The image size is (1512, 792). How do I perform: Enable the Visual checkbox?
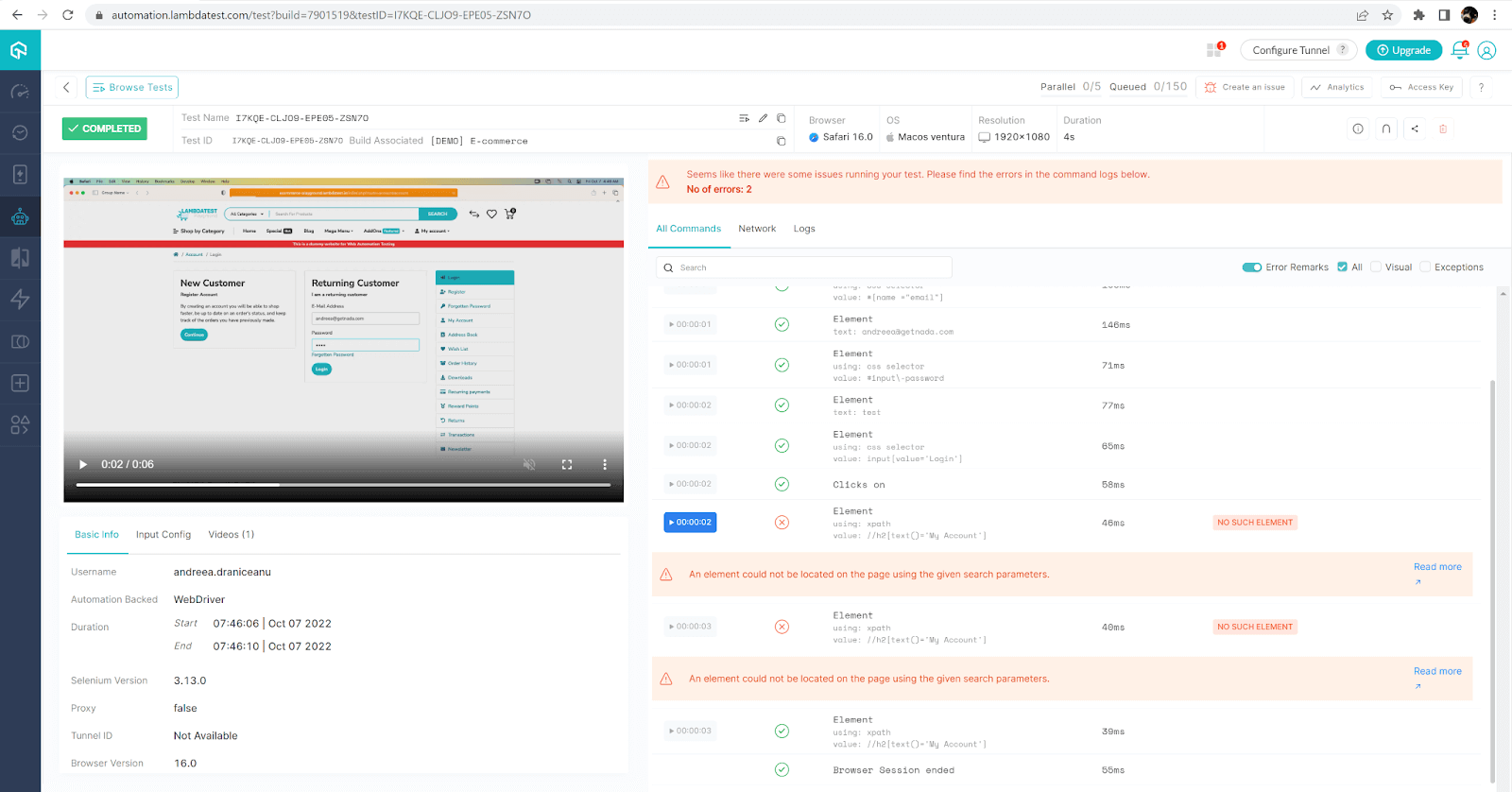pyautogui.click(x=1376, y=267)
